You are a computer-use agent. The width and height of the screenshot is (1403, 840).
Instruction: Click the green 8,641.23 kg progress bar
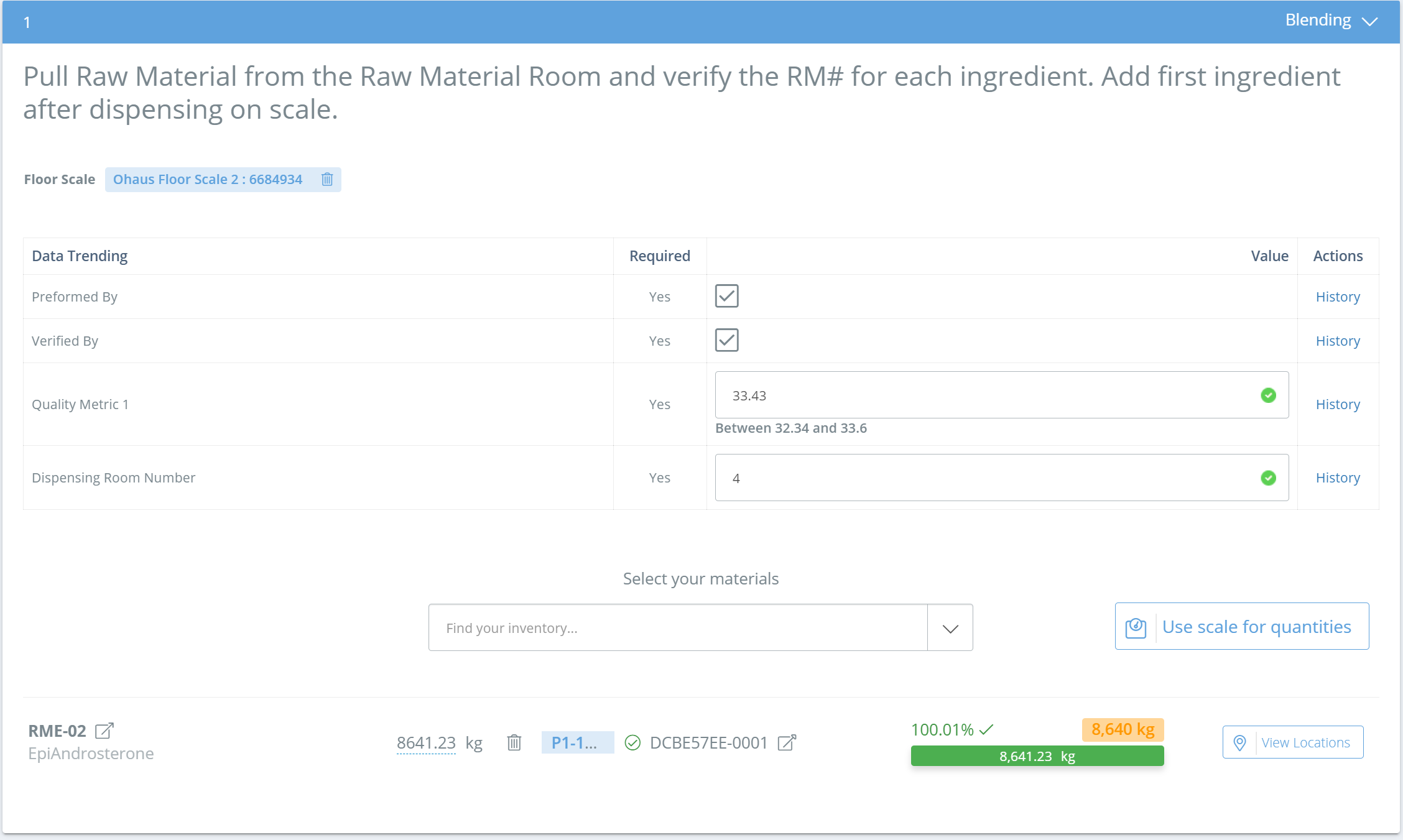(x=1037, y=756)
